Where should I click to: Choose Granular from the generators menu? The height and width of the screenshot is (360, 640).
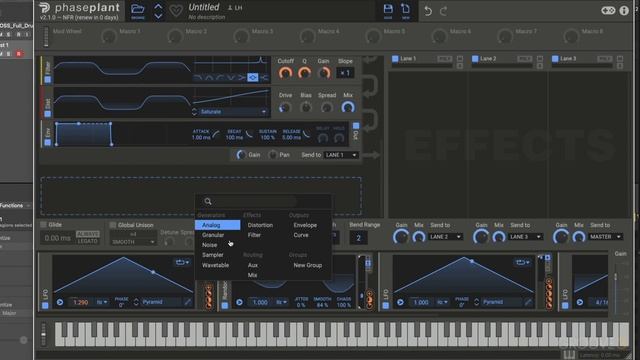(x=213, y=235)
